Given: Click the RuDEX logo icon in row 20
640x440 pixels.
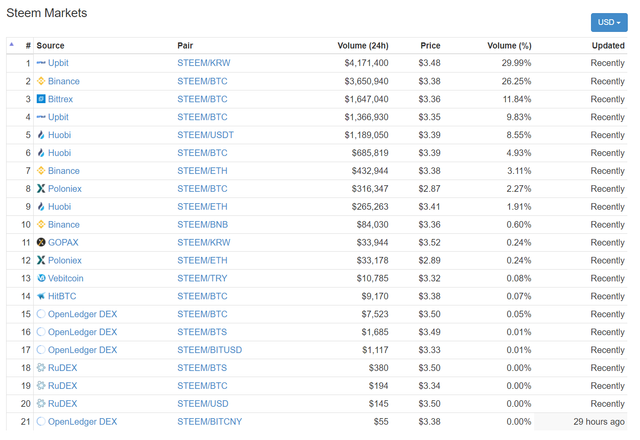Looking at the screenshot, I should [41, 404].
